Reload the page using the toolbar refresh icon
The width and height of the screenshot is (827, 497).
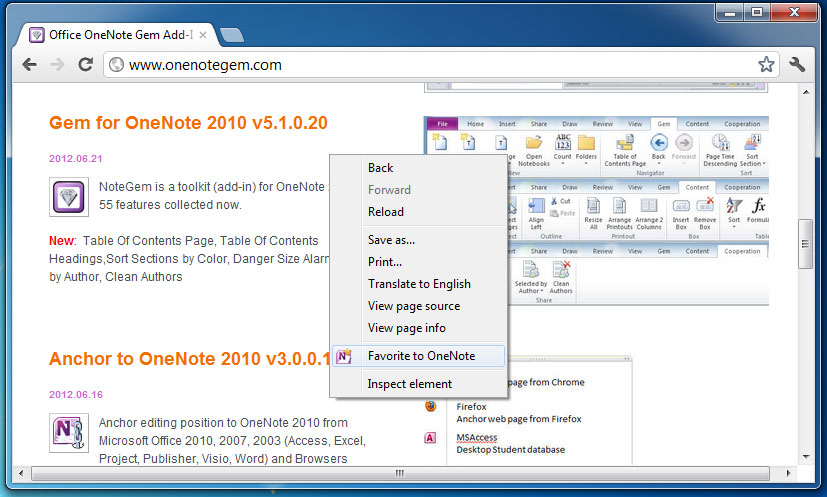point(85,64)
